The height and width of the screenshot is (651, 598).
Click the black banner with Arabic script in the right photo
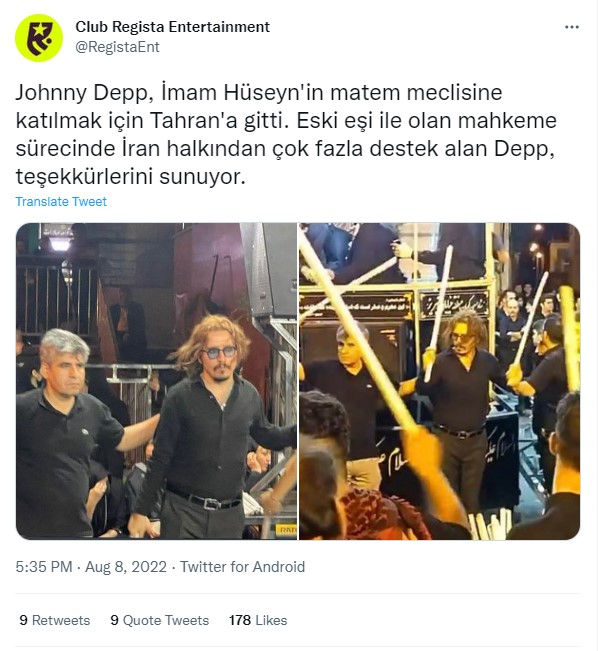click(454, 305)
